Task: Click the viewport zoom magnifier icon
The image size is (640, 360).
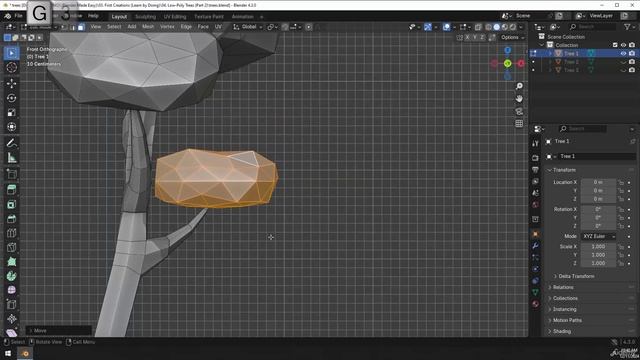Action: pyautogui.click(x=519, y=86)
